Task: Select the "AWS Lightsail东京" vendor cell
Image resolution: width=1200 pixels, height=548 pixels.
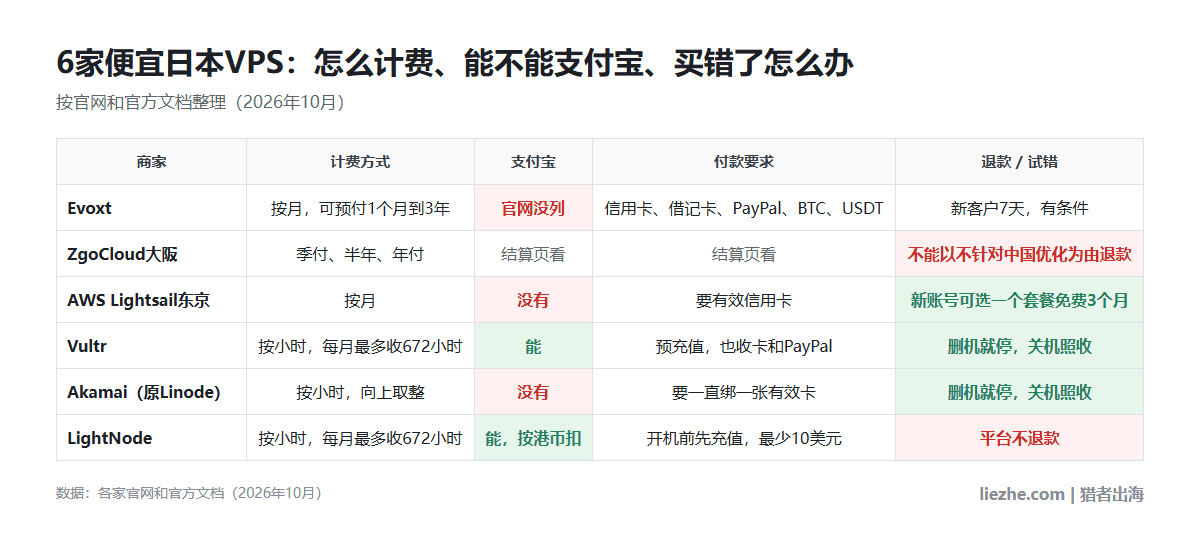Action: (151, 300)
